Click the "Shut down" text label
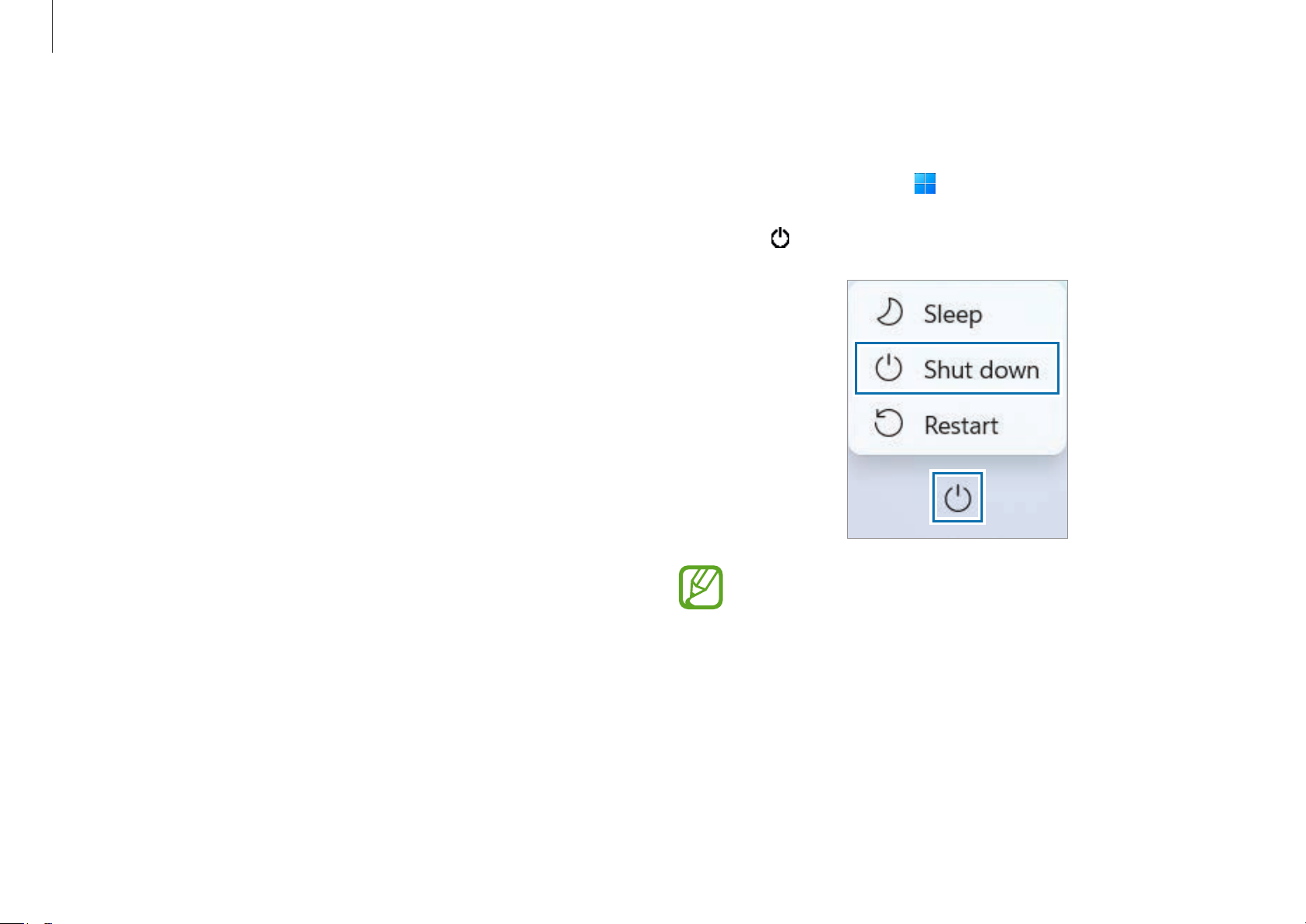1306x924 pixels. pyautogui.click(x=981, y=370)
